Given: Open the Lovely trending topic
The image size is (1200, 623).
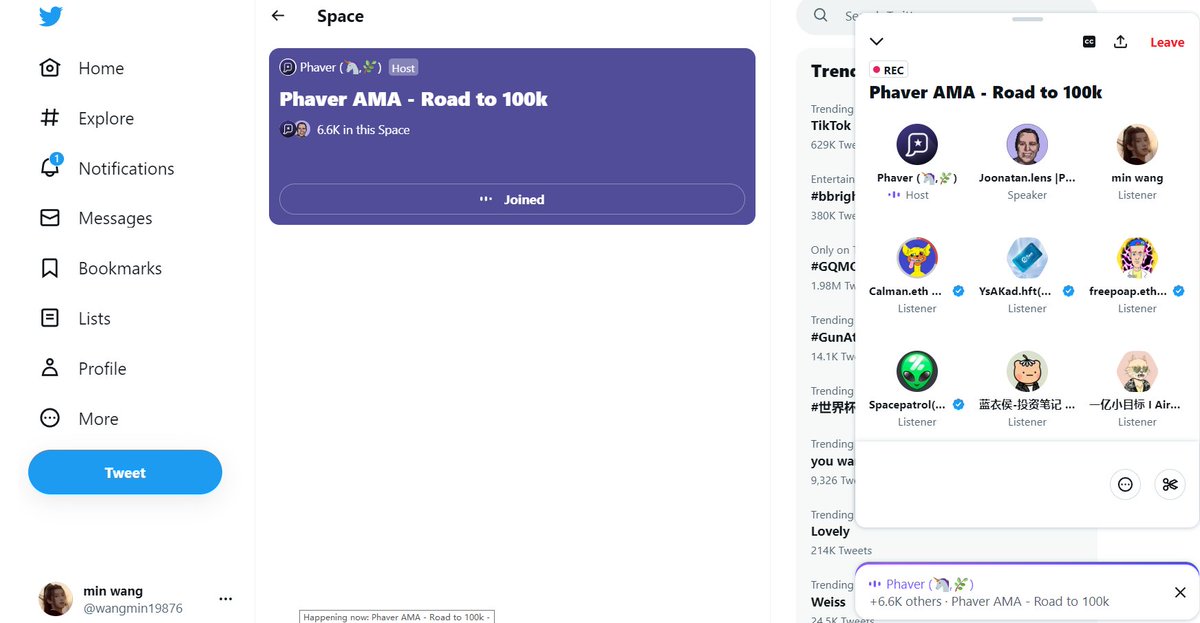Looking at the screenshot, I should (830, 531).
